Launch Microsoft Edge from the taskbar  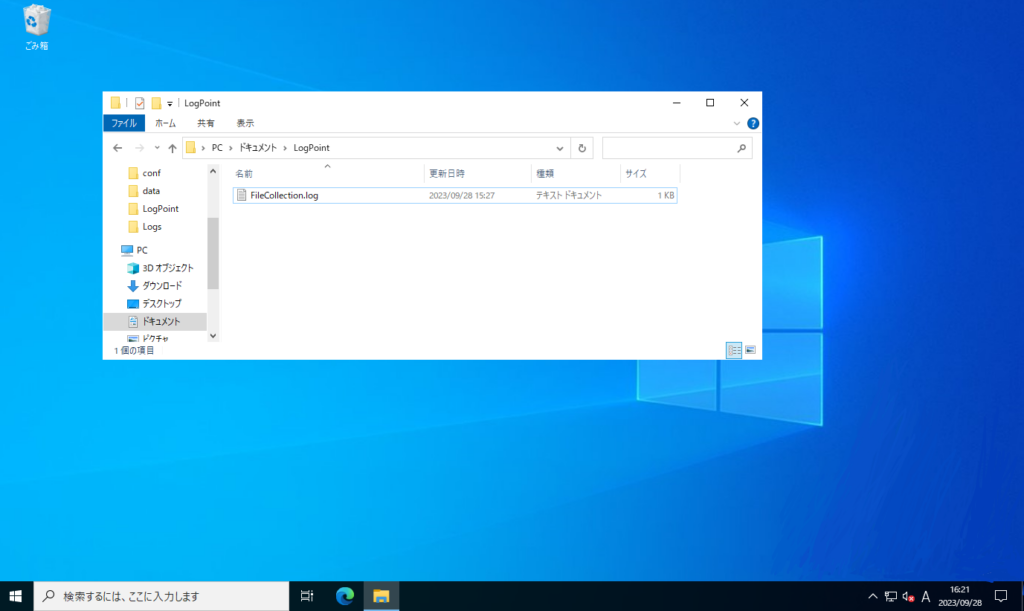pyautogui.click(x=345, y=596)
